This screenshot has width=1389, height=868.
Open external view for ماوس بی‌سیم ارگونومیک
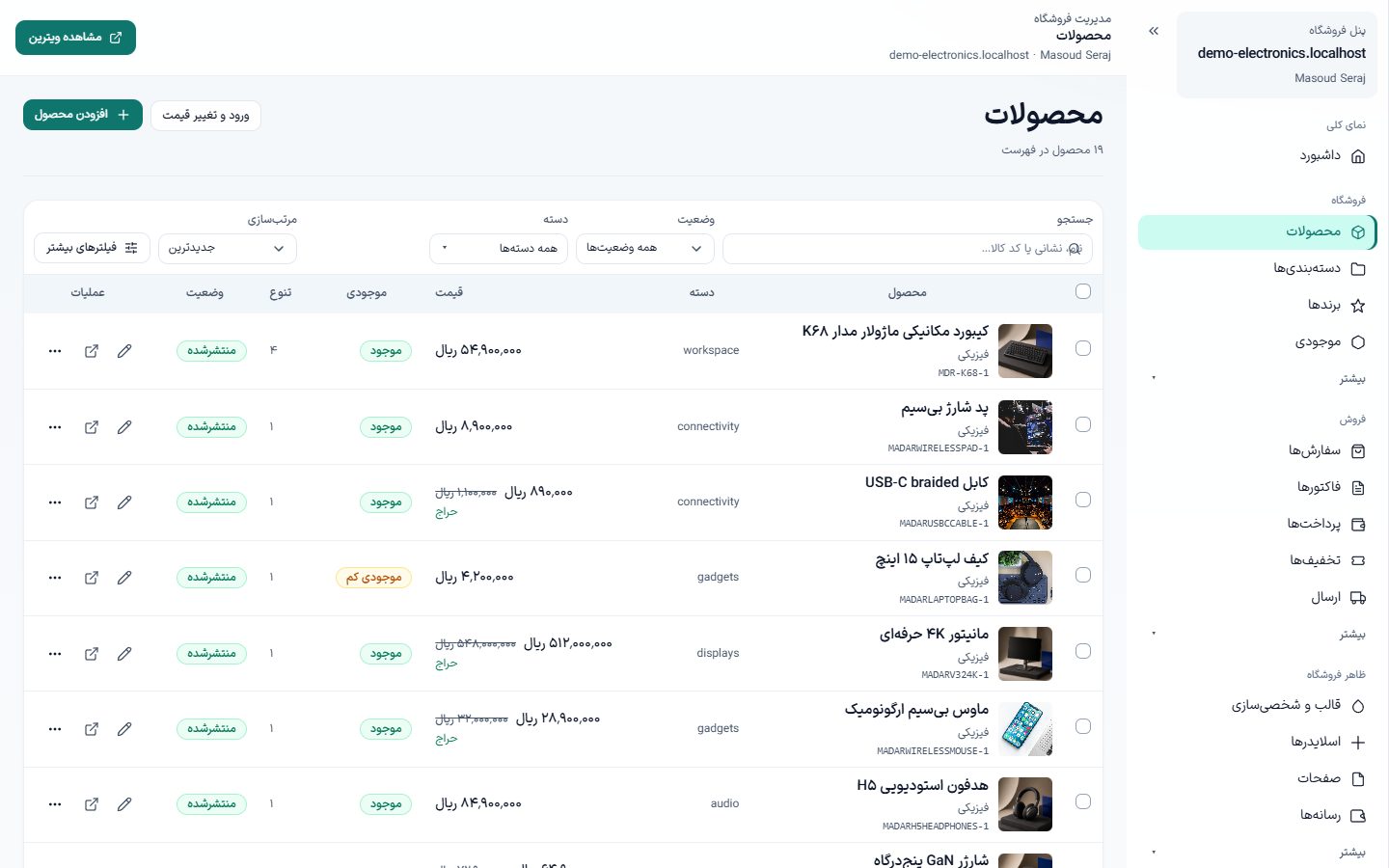coord(92,729)
